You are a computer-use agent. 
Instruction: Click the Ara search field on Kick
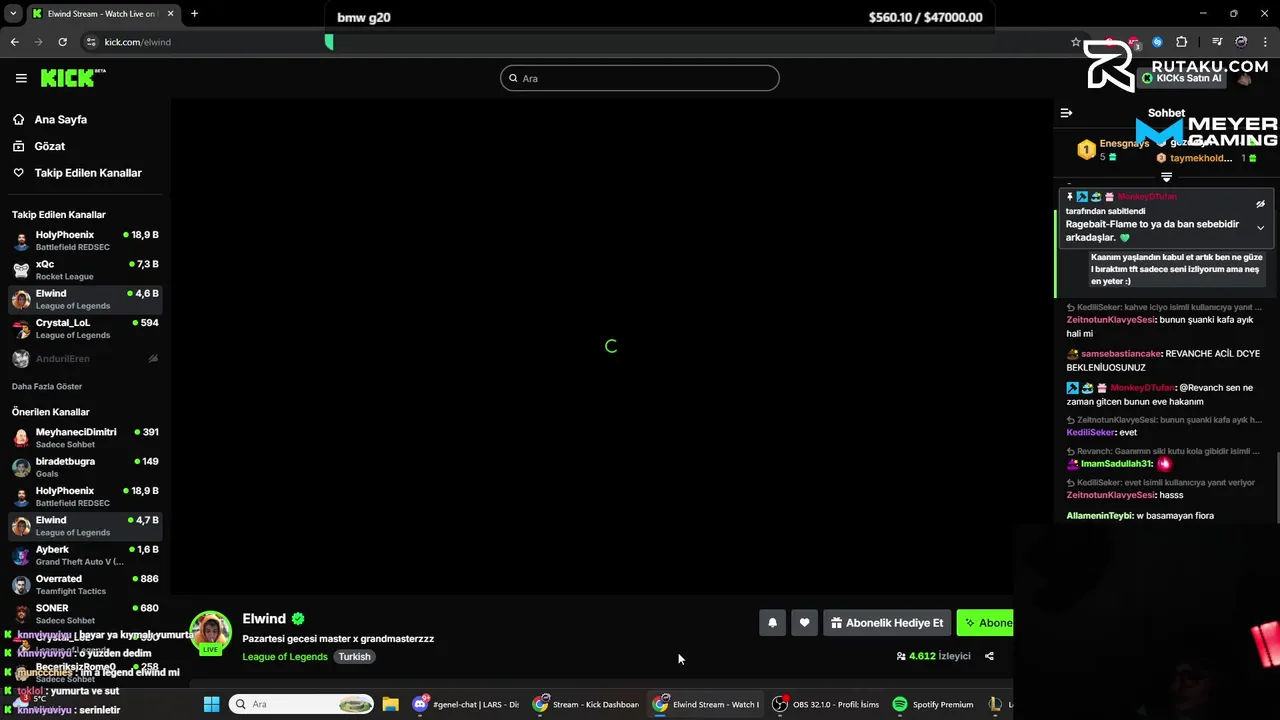tap(640, 78)
